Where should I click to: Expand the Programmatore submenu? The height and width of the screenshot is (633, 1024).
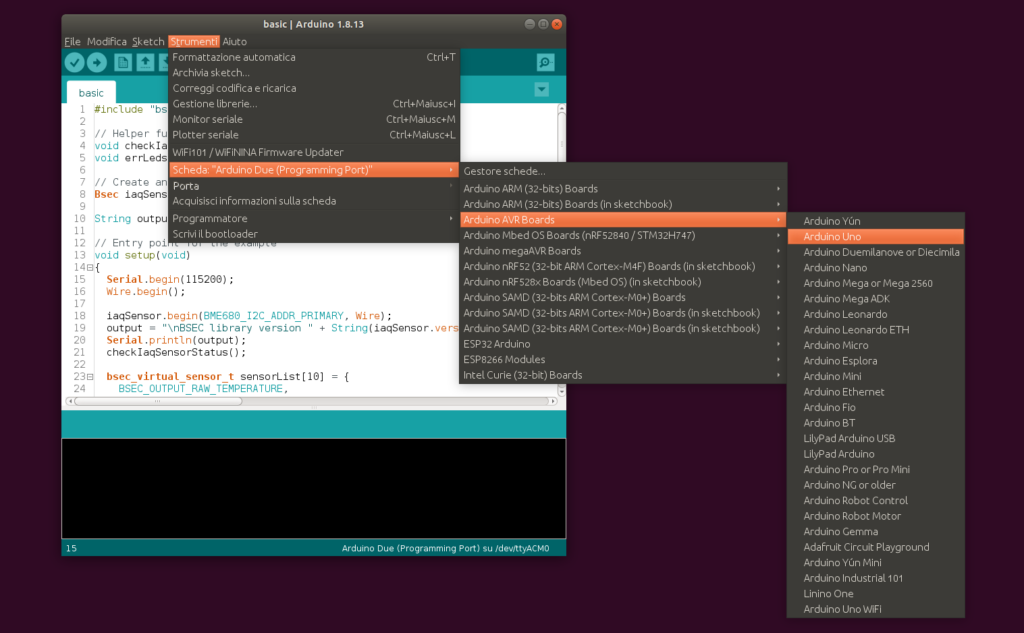pyautogui.click(x=313, y=218)
